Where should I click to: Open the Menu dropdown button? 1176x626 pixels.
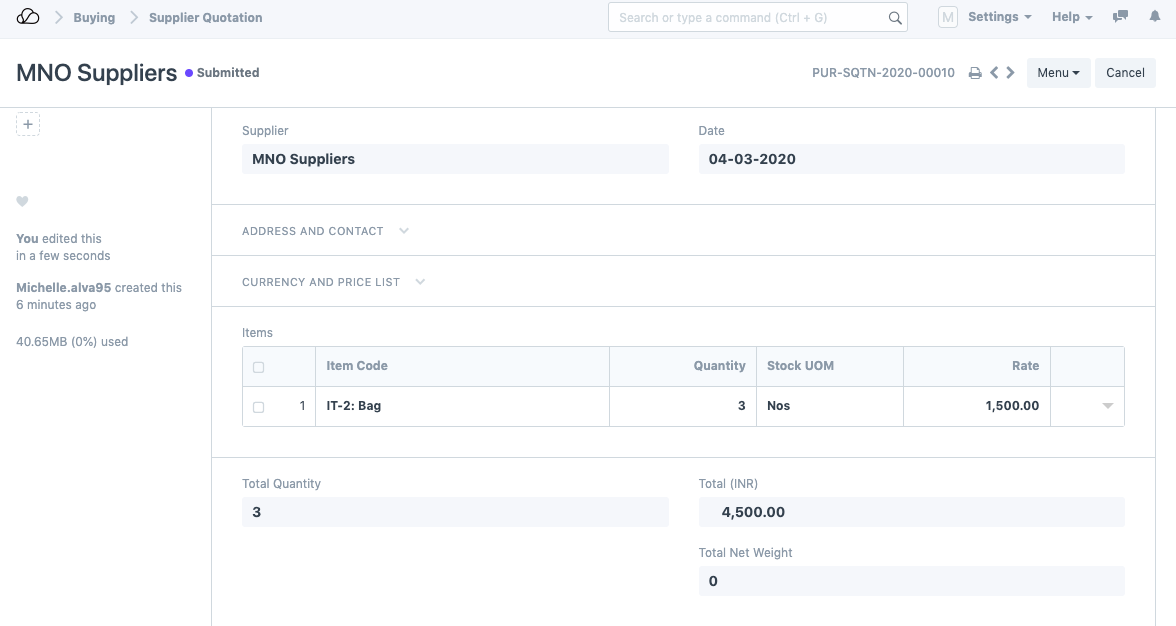(1058, 73)
